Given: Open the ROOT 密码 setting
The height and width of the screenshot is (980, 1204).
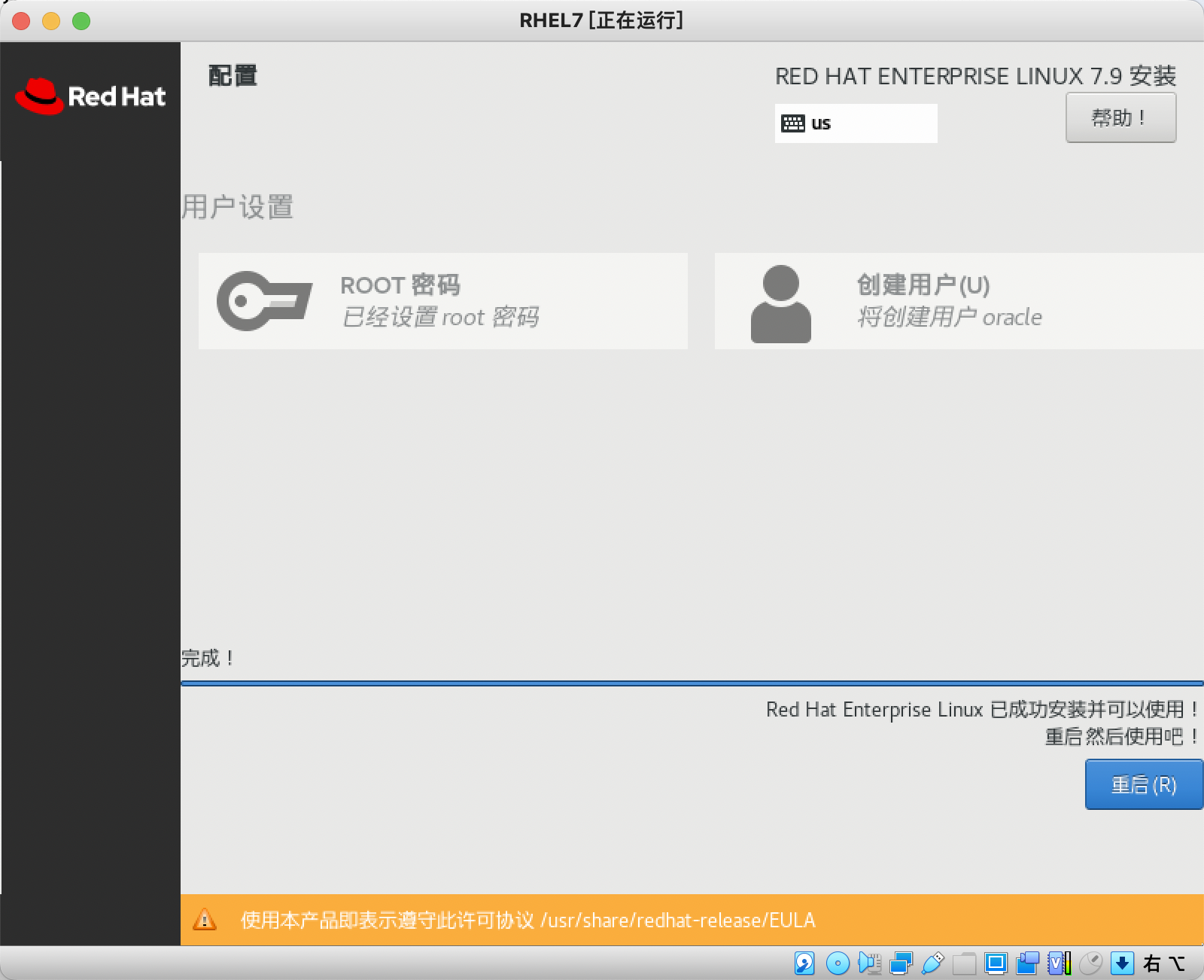Looking at the screenshot, I should 443,301.
